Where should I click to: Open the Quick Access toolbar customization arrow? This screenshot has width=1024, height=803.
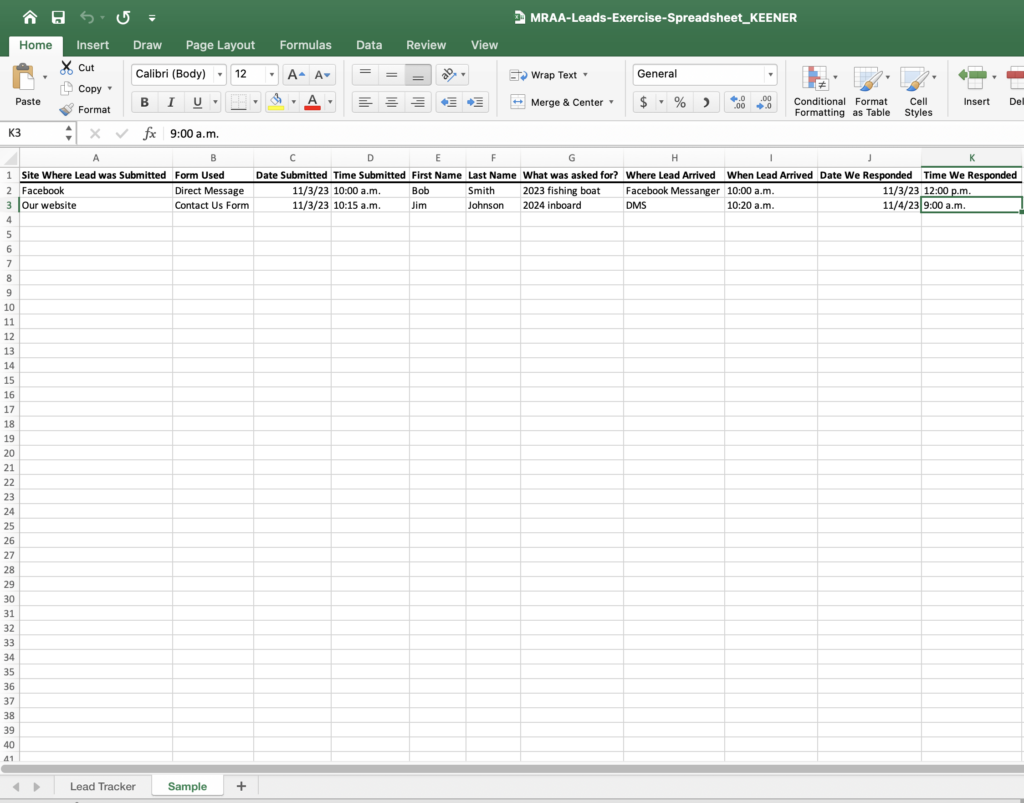[152, 18]
